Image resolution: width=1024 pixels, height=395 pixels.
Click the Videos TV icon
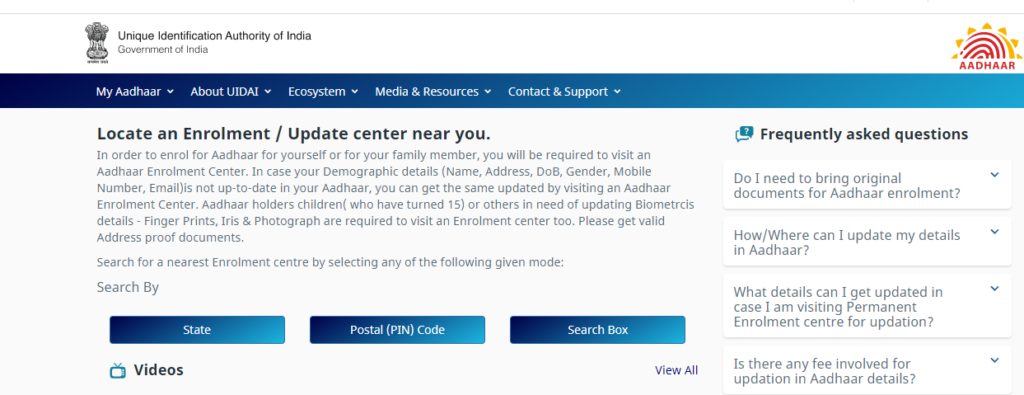point(118,371)
